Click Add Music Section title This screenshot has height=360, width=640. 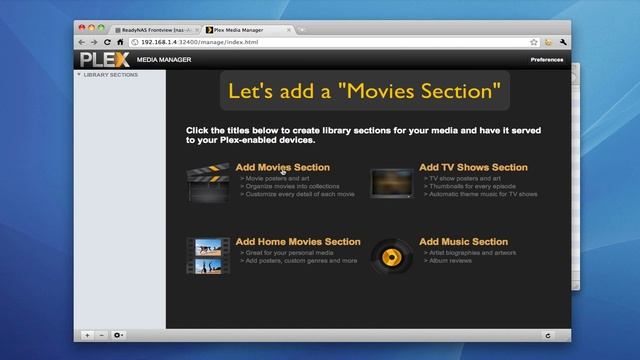pos(464,242)
